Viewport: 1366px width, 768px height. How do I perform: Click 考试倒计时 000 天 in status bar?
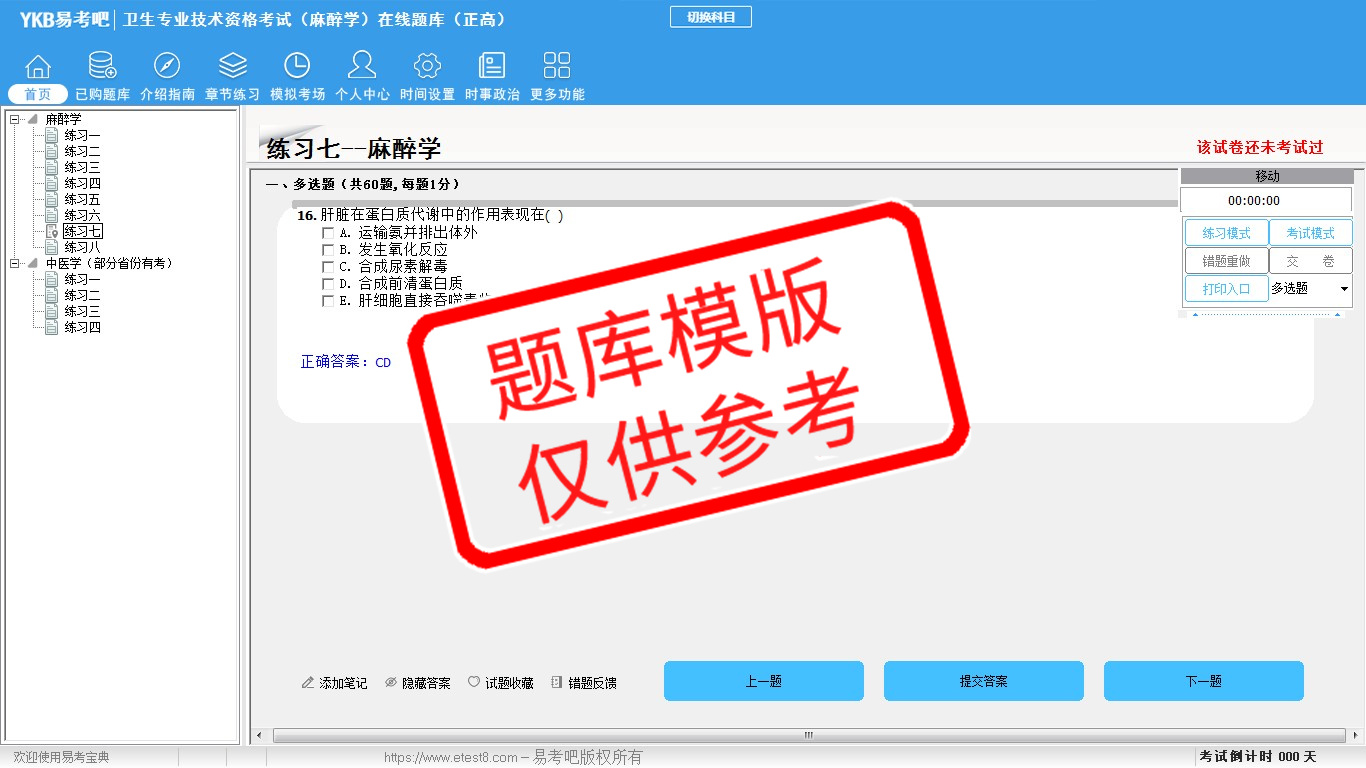(x=1259, y=757)
